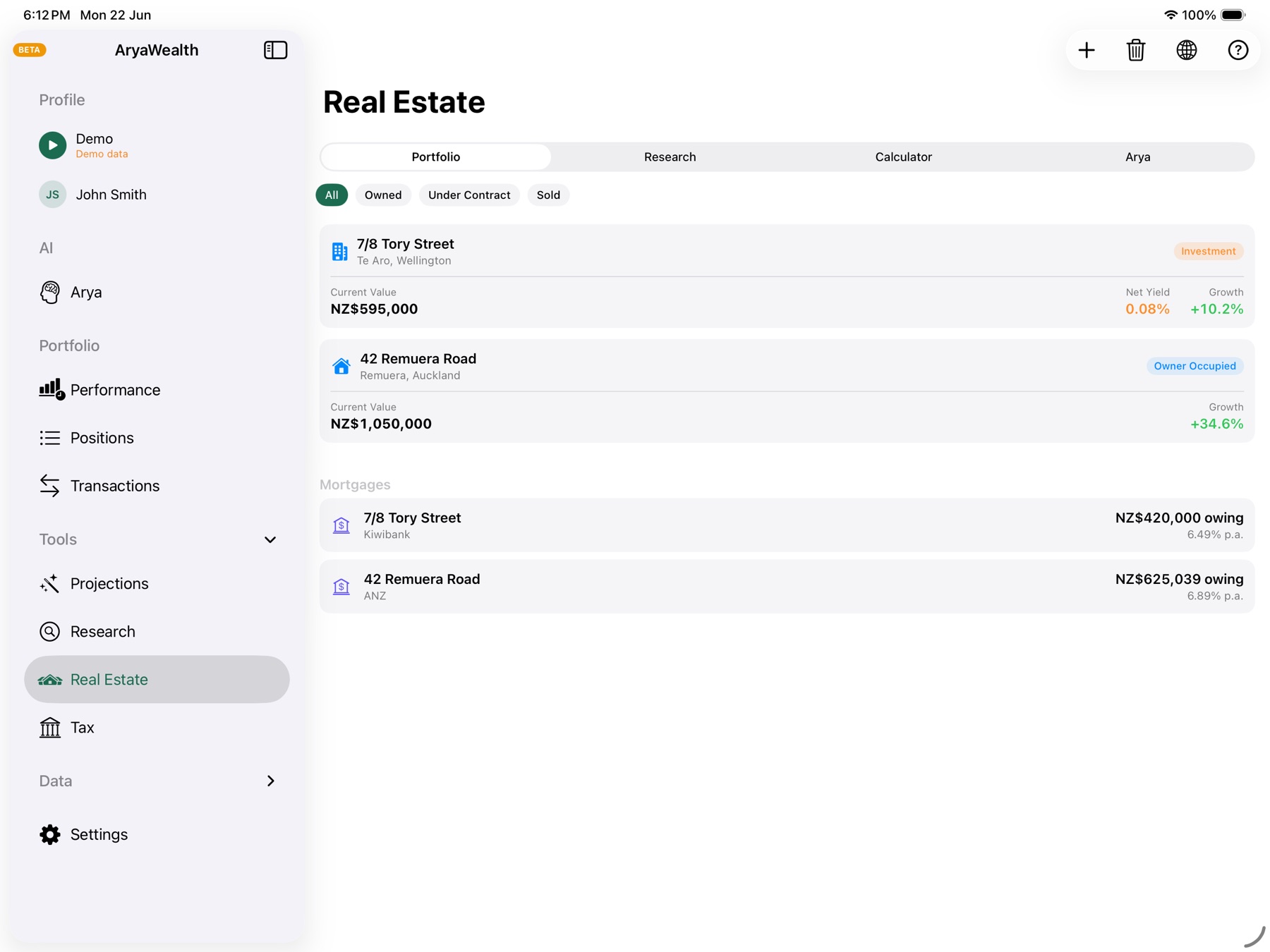1270x952 pixels.
Task: Expand the Data section chevron
Action: pos(270,781)
